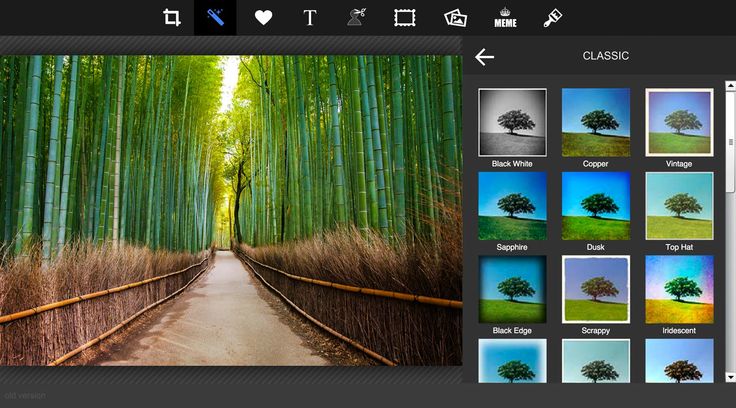Apply the Dusk filter thumbnail
Image resolution: width=736 pixels, height=408 pixels.
click(x=596, y=206)
